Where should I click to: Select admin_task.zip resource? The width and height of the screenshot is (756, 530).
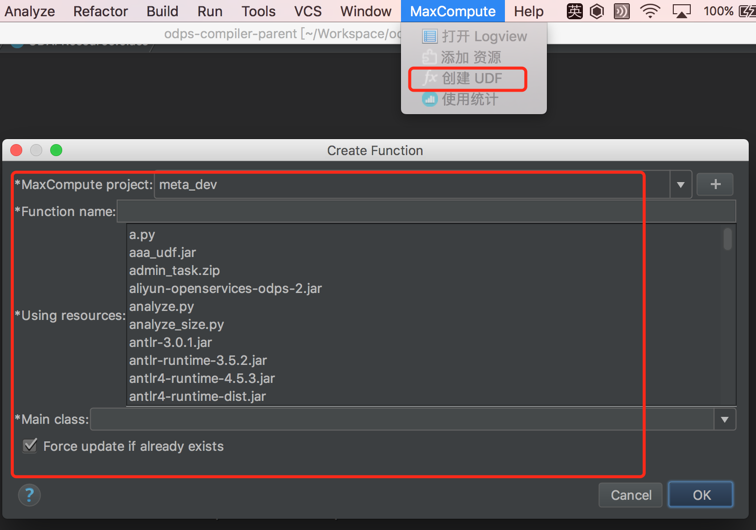coord(424,271)
